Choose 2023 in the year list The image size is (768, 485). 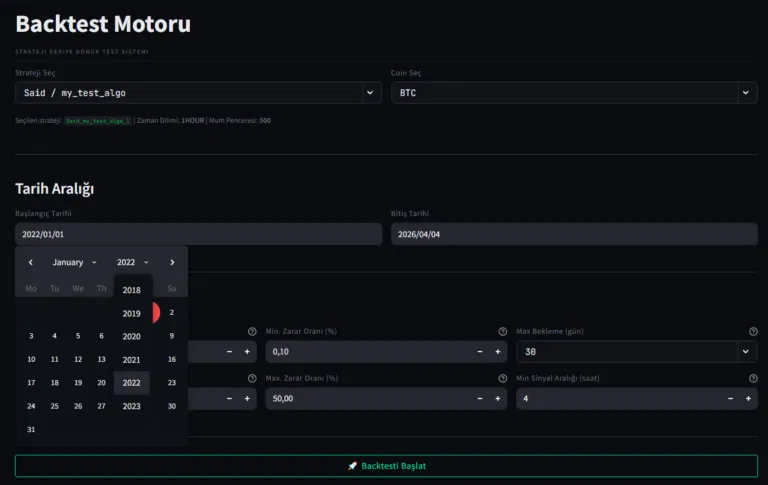131,406
